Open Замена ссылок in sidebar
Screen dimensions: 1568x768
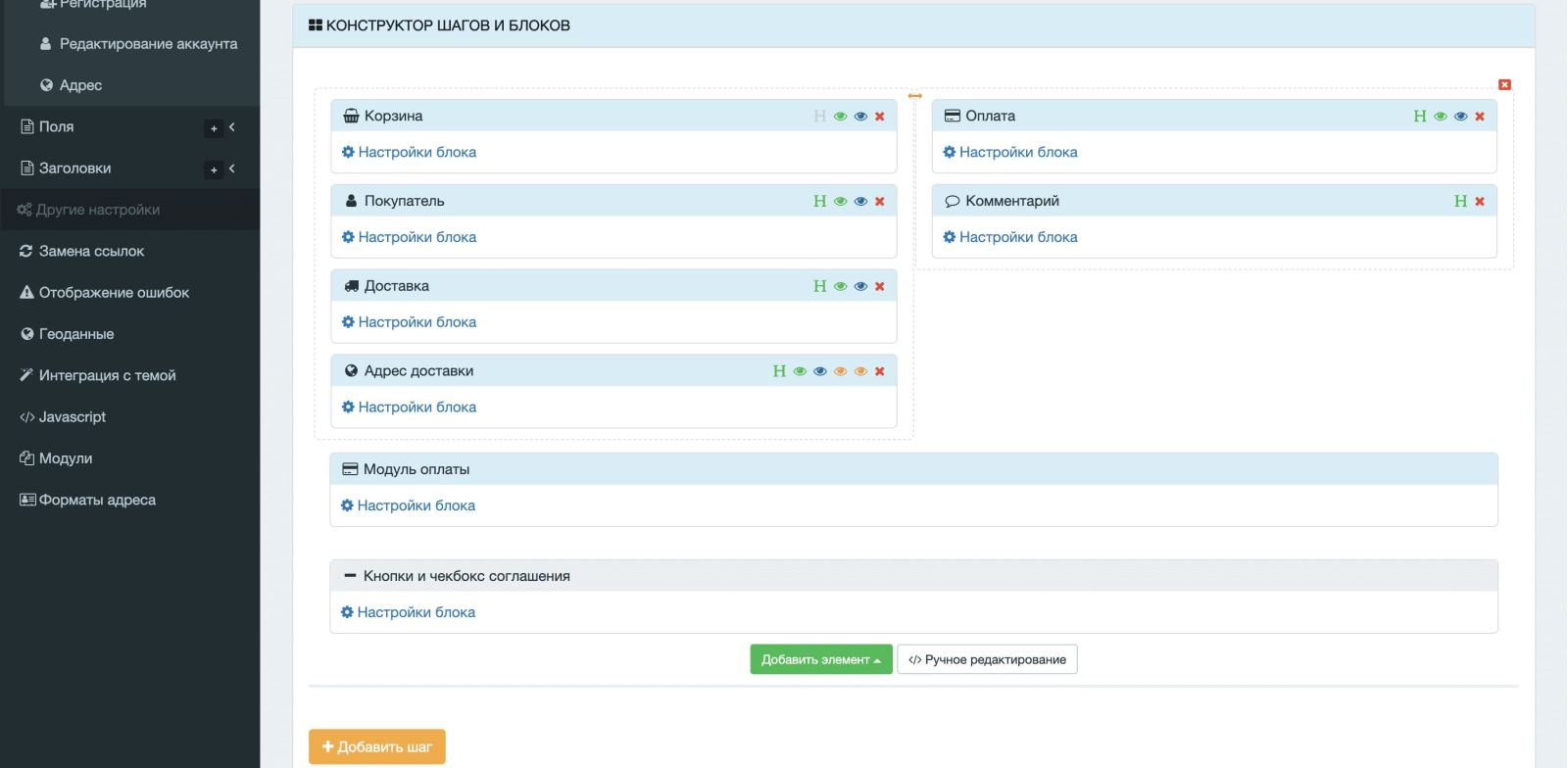click(82, 251)
